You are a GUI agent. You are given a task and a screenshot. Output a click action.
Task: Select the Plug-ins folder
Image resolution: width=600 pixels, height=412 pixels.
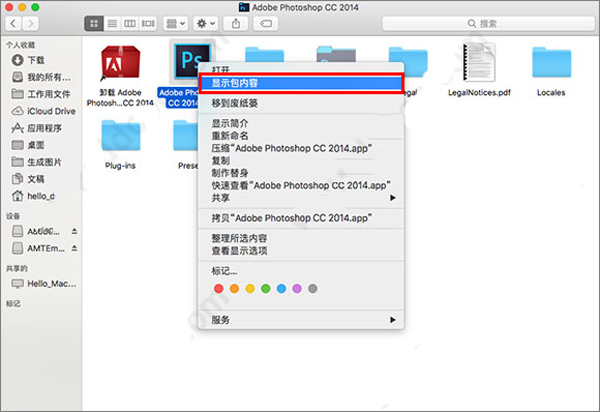(x=121, y=135)
